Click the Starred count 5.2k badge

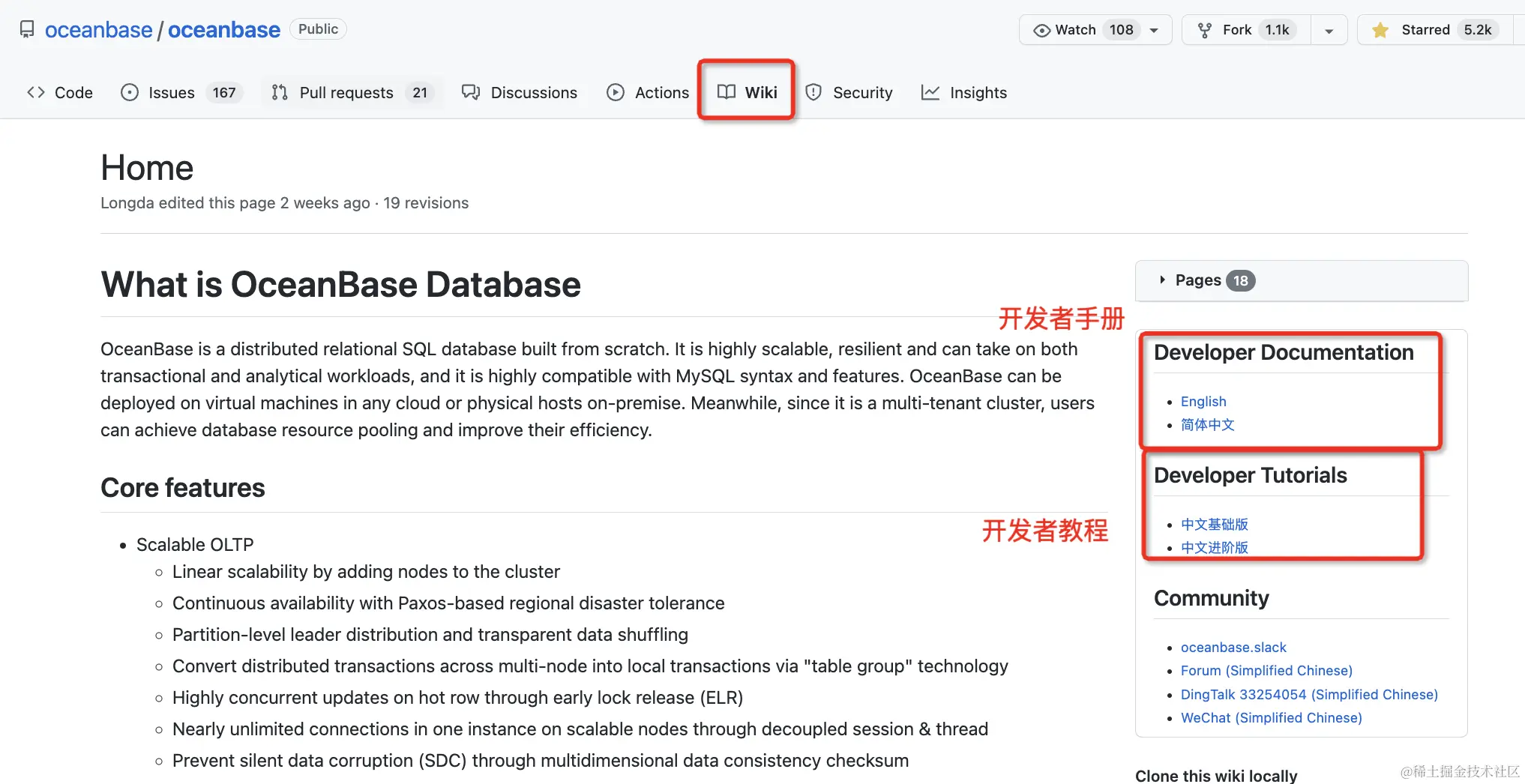click(x=1478, y=30)
